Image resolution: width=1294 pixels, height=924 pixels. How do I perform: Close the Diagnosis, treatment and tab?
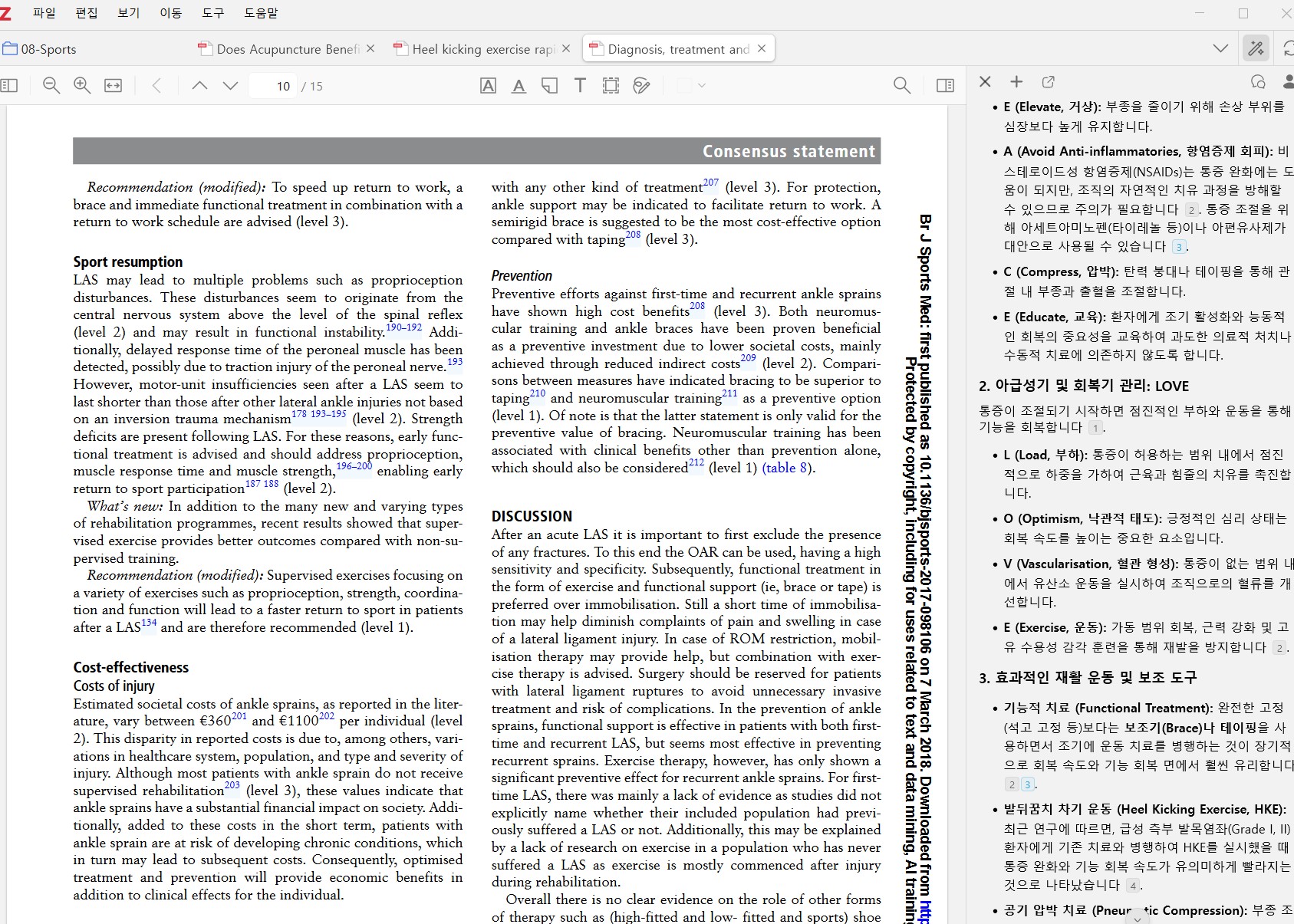point(762,48)
